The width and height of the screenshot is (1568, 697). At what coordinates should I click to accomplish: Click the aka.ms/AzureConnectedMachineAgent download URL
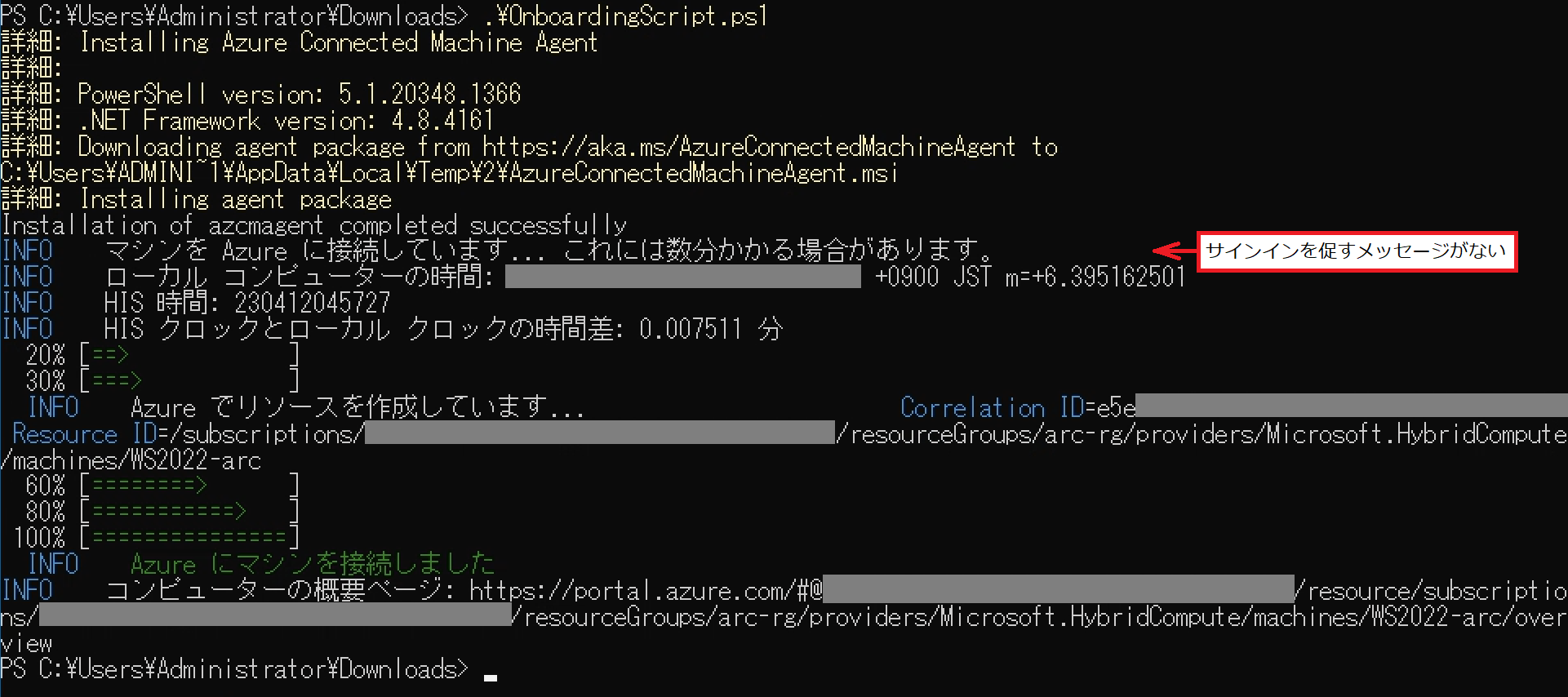(748, 147)
